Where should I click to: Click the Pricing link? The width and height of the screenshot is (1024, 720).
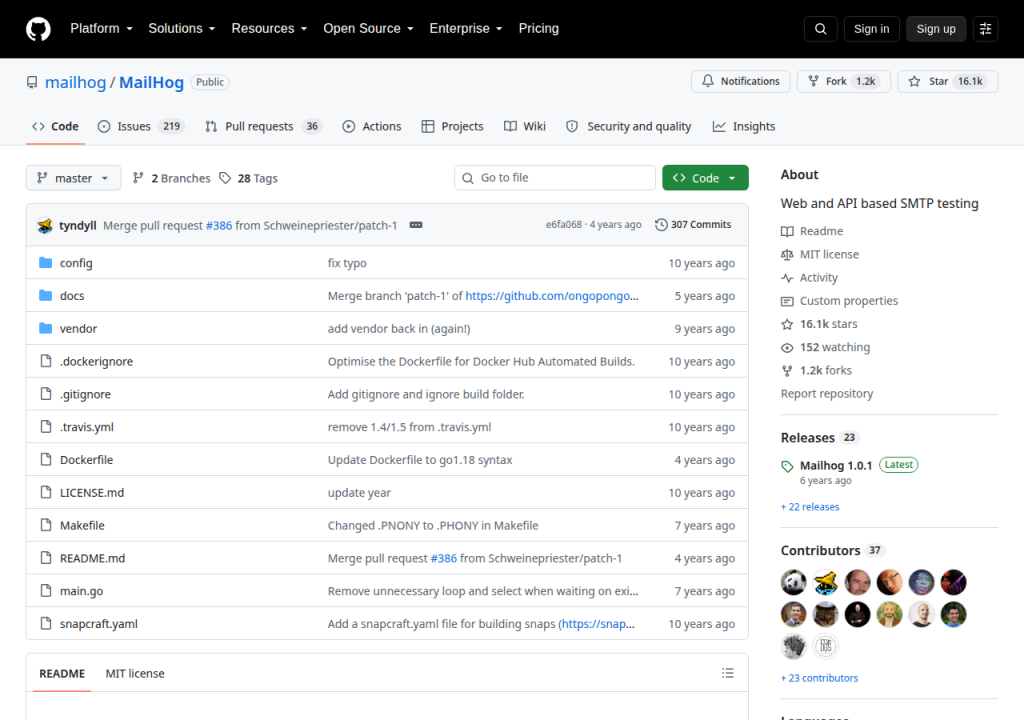pos(539,29)
